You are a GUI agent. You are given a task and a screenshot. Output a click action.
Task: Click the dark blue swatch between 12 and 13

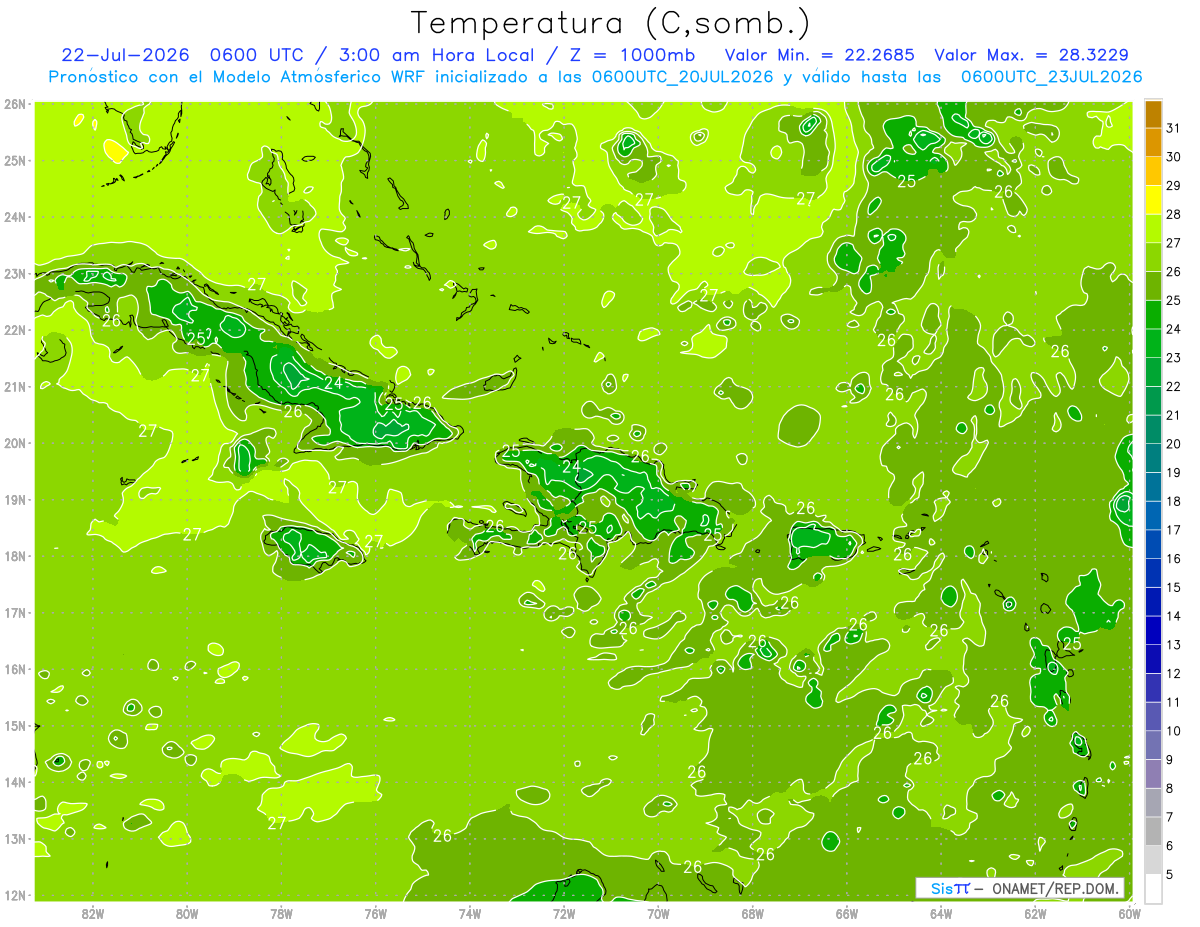point(1153,659)
